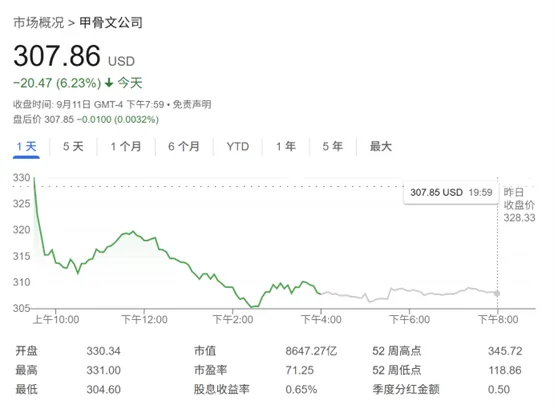Click the 市值 8647.27亿 value
The width and height of the screenshot is (554, 413).
click(311, 351)
